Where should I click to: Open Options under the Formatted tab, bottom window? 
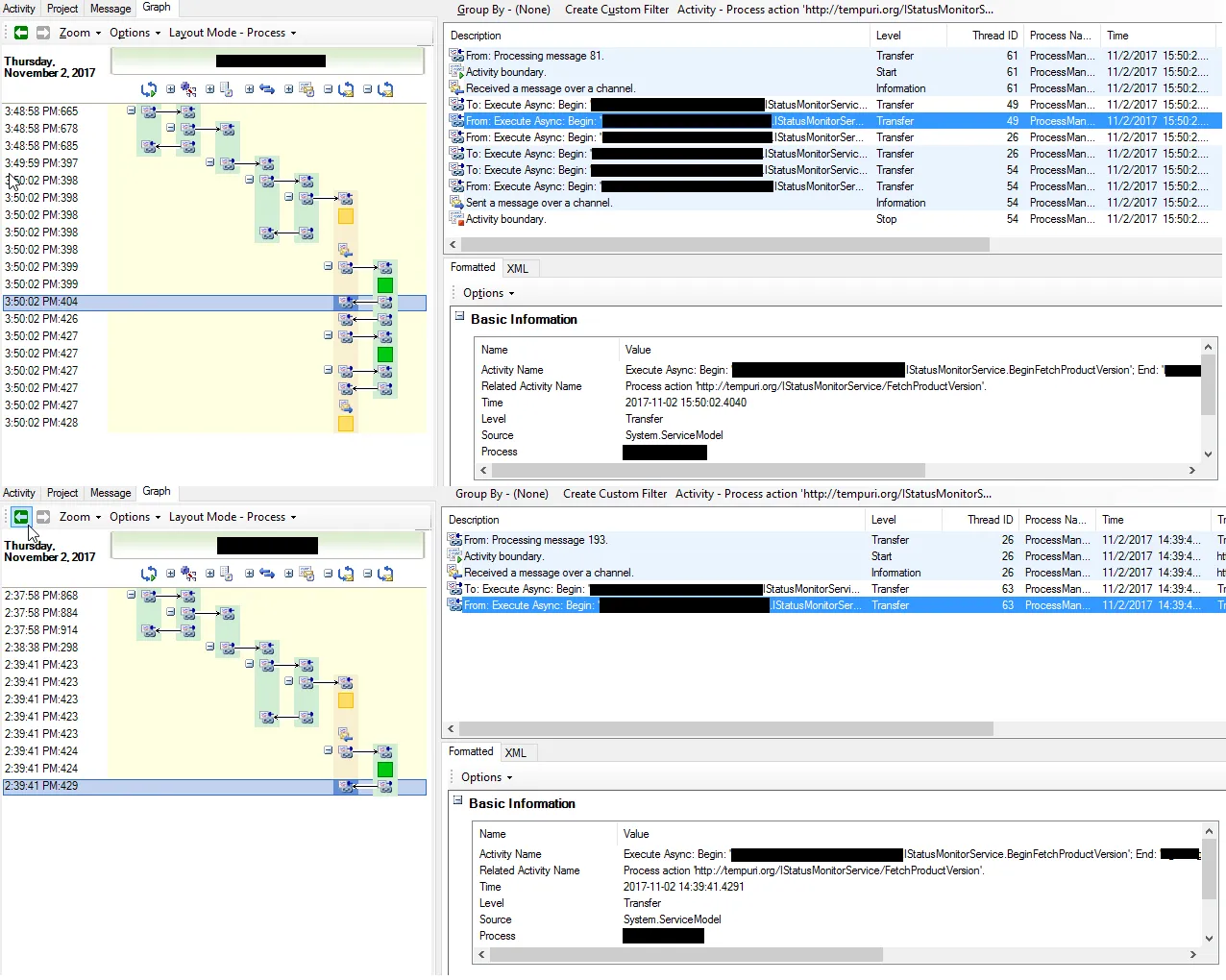click(x=486, y=777)
